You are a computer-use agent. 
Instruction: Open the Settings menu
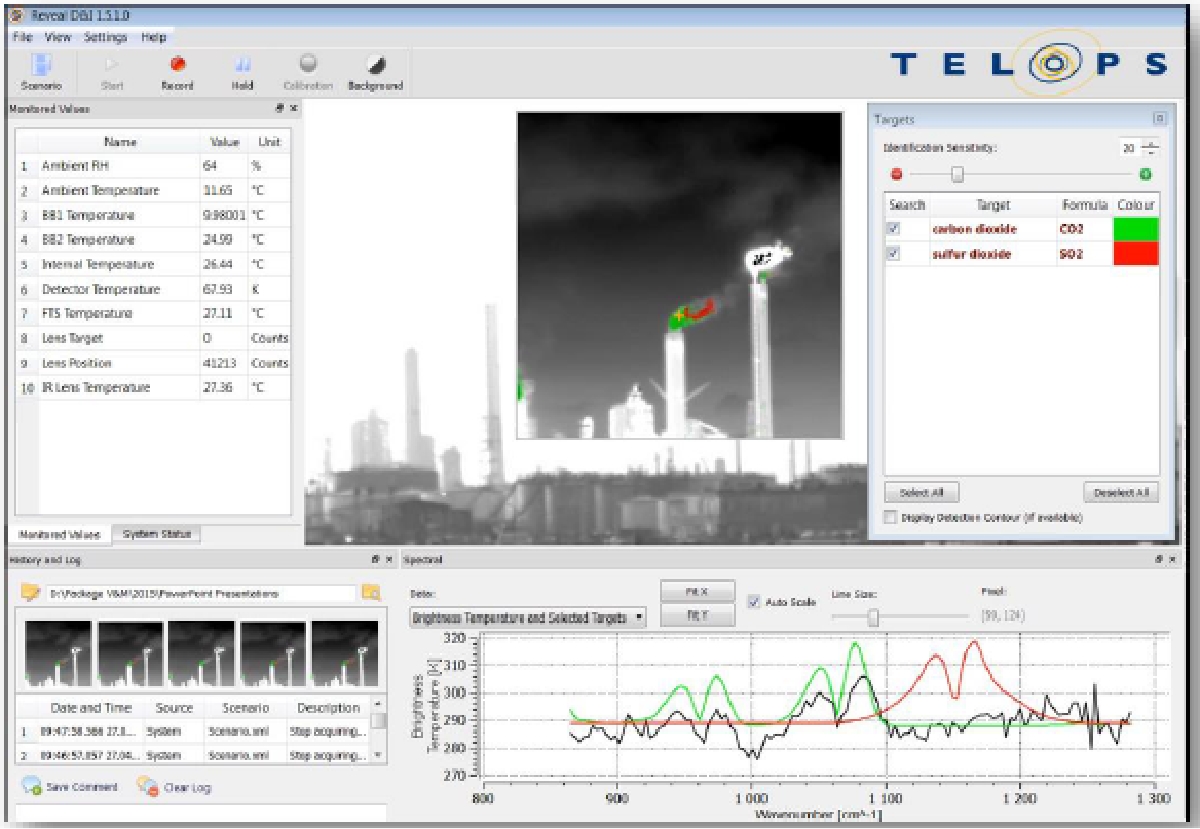coord(105,37)
